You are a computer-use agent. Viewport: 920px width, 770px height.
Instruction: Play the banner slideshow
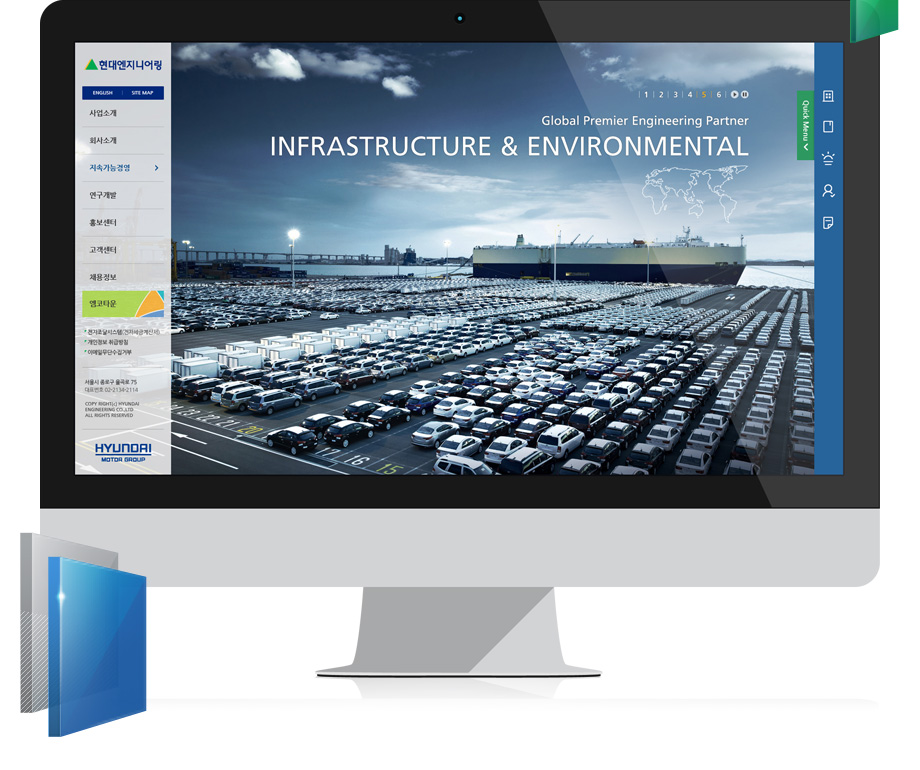pos(734,94)
